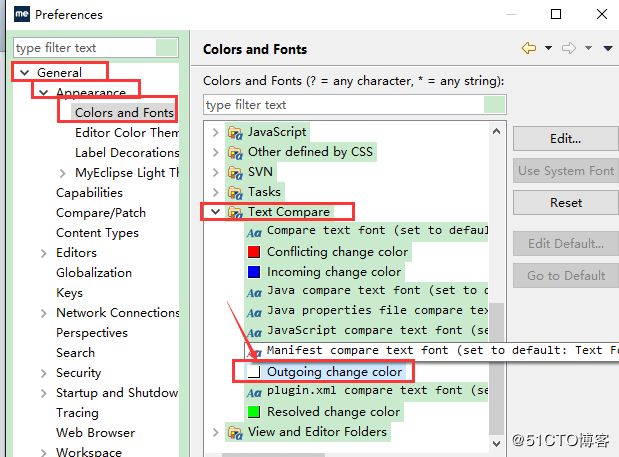The image size is (619, 457).
Task: Open the preferences view menu dropdown
Action: pyautogui.click(x=608, y=48)
